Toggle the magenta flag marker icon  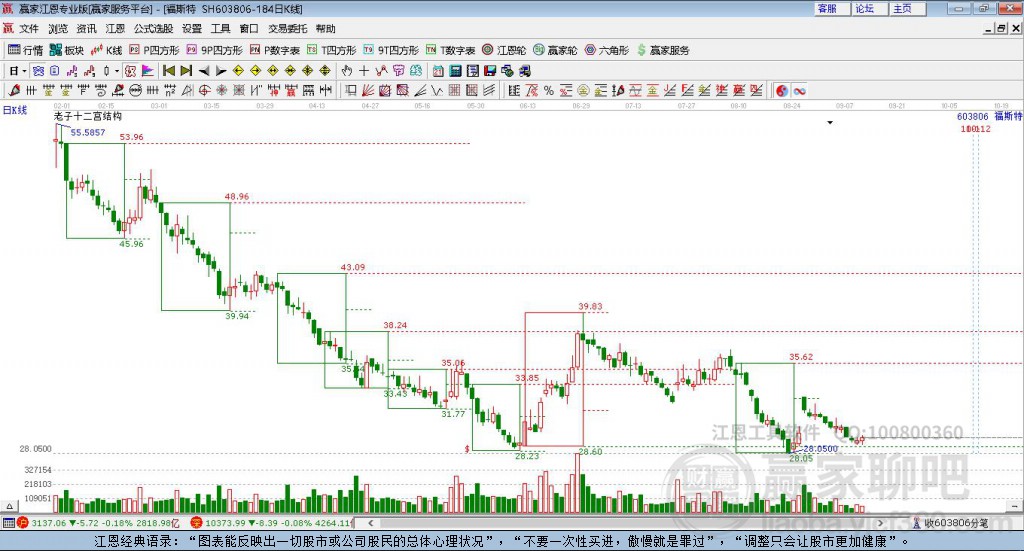click(x=148, y=71)
